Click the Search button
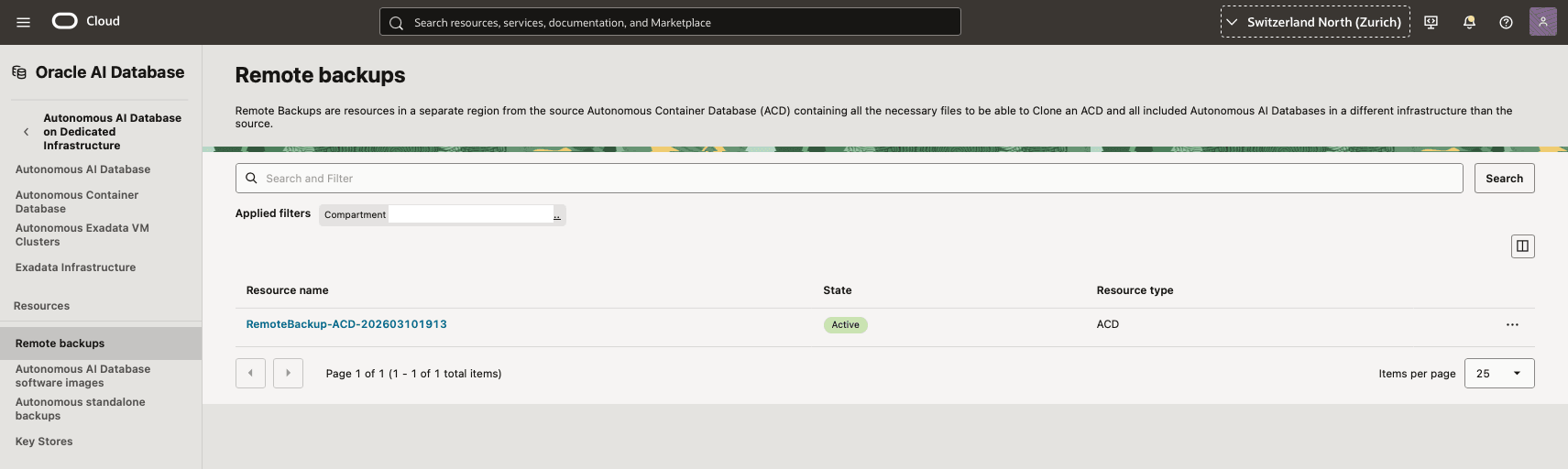Viewport: 1568px width, 469px height. 1504,179
